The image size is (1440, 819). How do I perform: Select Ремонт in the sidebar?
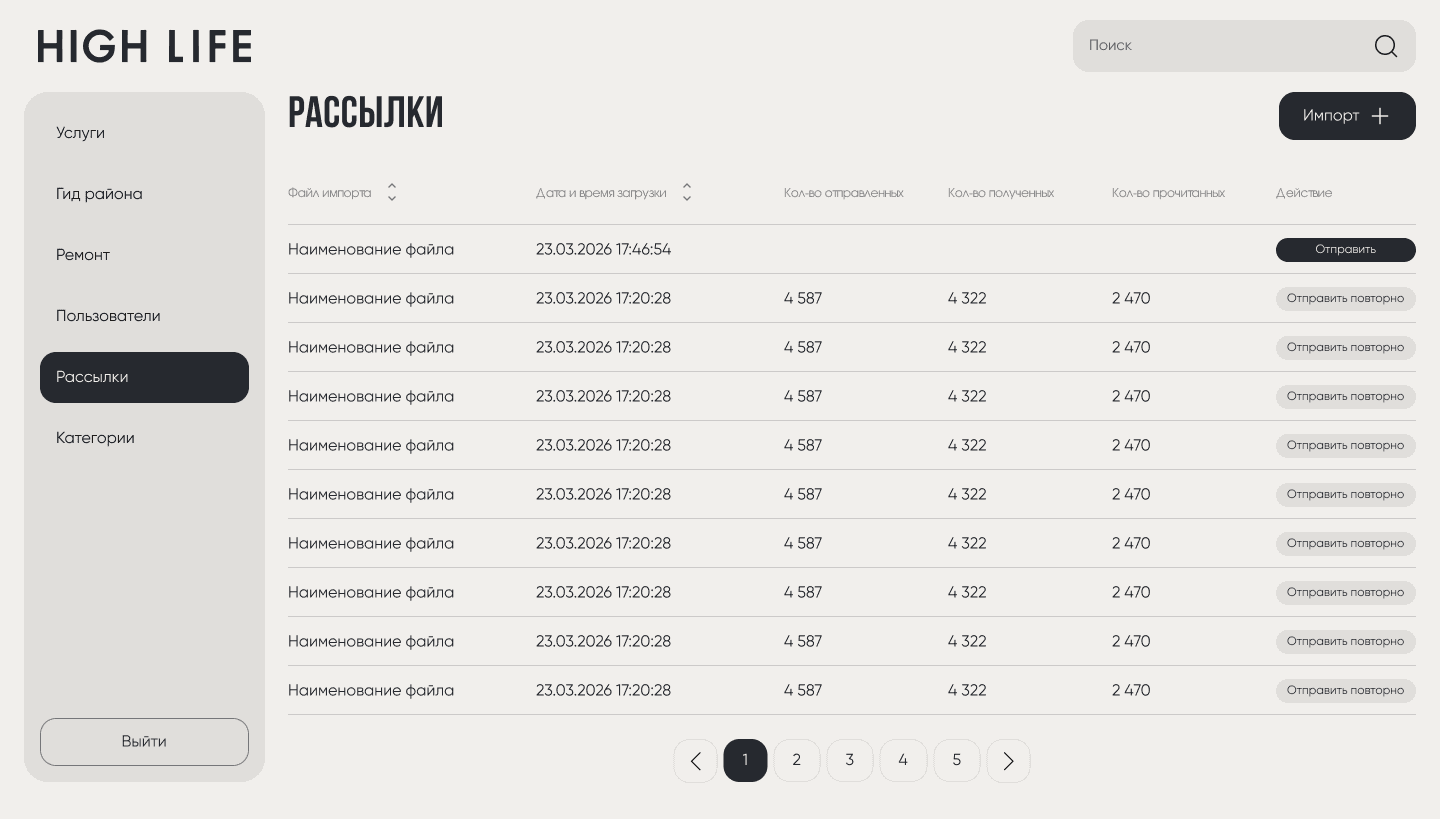tap(83, 255)
